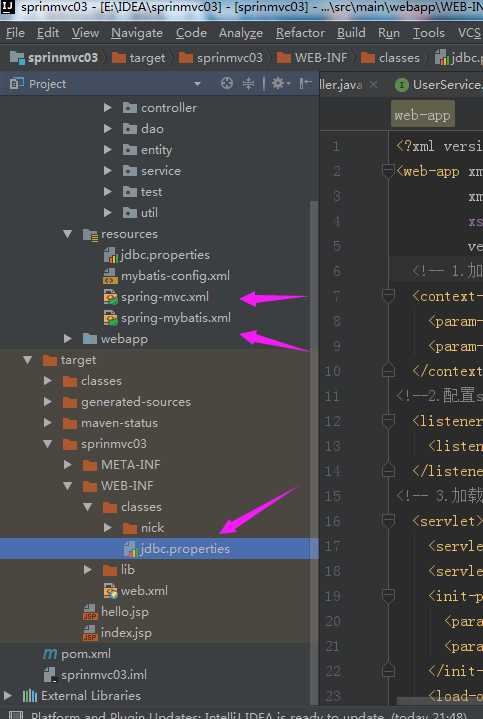The image size is (483, 719).
Task: Expand the test package
Action: pyautogui.click(x=108, y=192)
